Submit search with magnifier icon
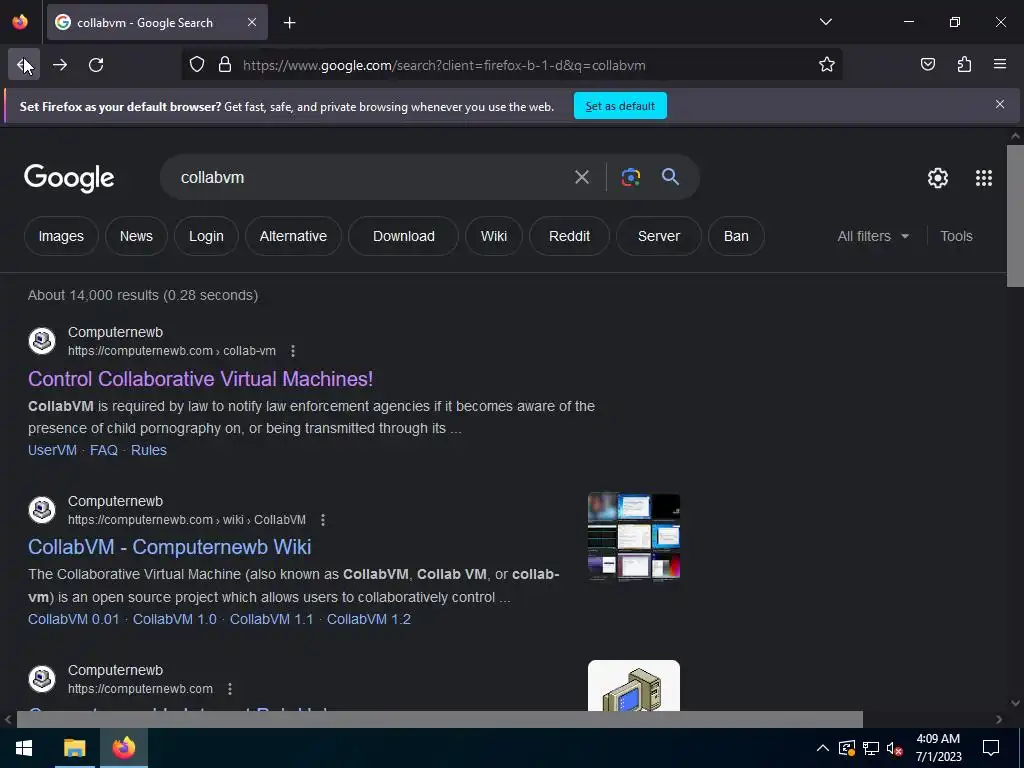 pyautogui.click(x=670, y=177)
